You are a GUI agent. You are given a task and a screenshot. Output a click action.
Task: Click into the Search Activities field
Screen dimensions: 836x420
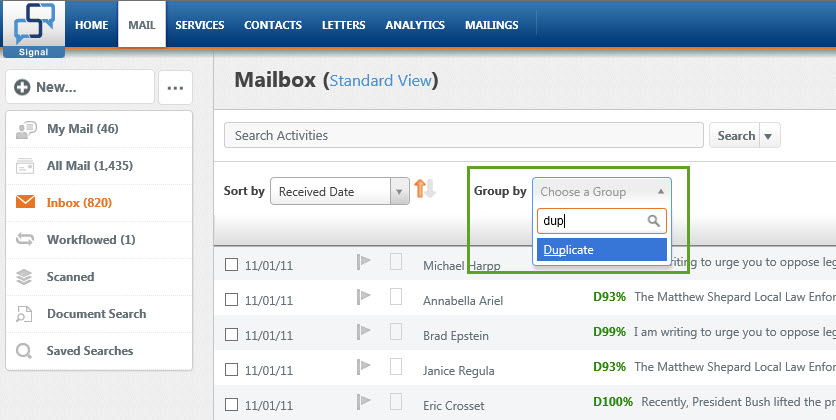(x=464, y=135)
